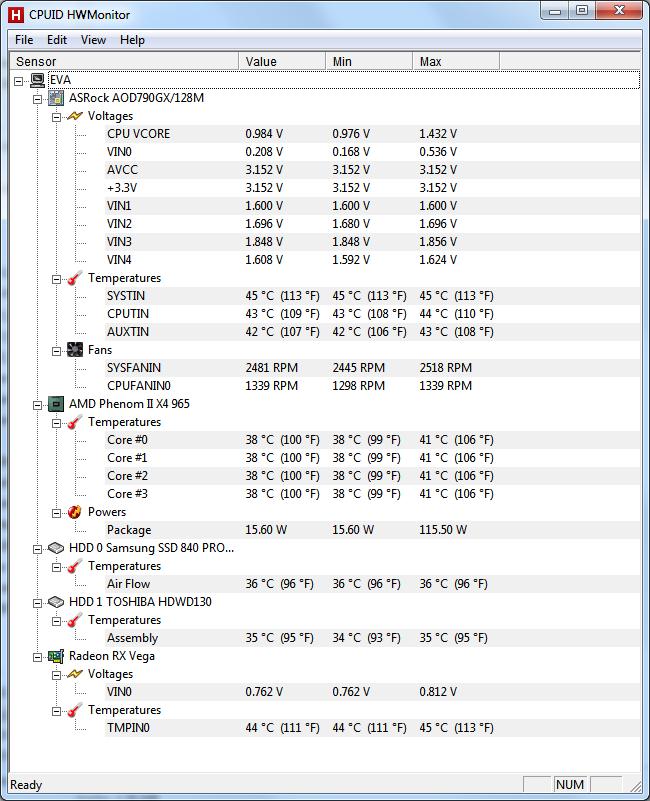Click the Radeon Voltages lightning icon
The width and height of the screenshot is (650, 801).
tap(75, 674)
